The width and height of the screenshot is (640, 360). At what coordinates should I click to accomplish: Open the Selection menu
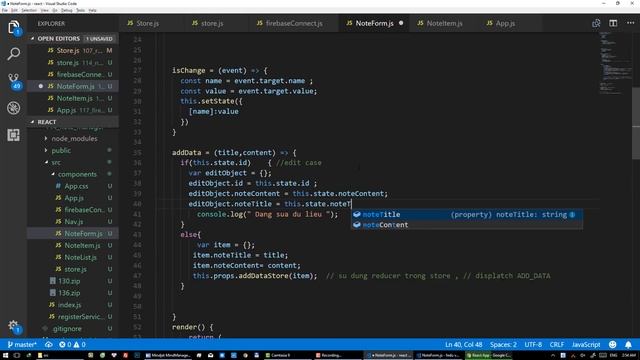coord(29,10)
